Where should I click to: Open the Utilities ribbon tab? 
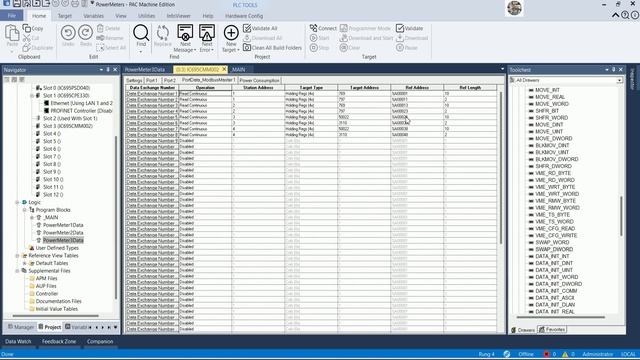147,16
